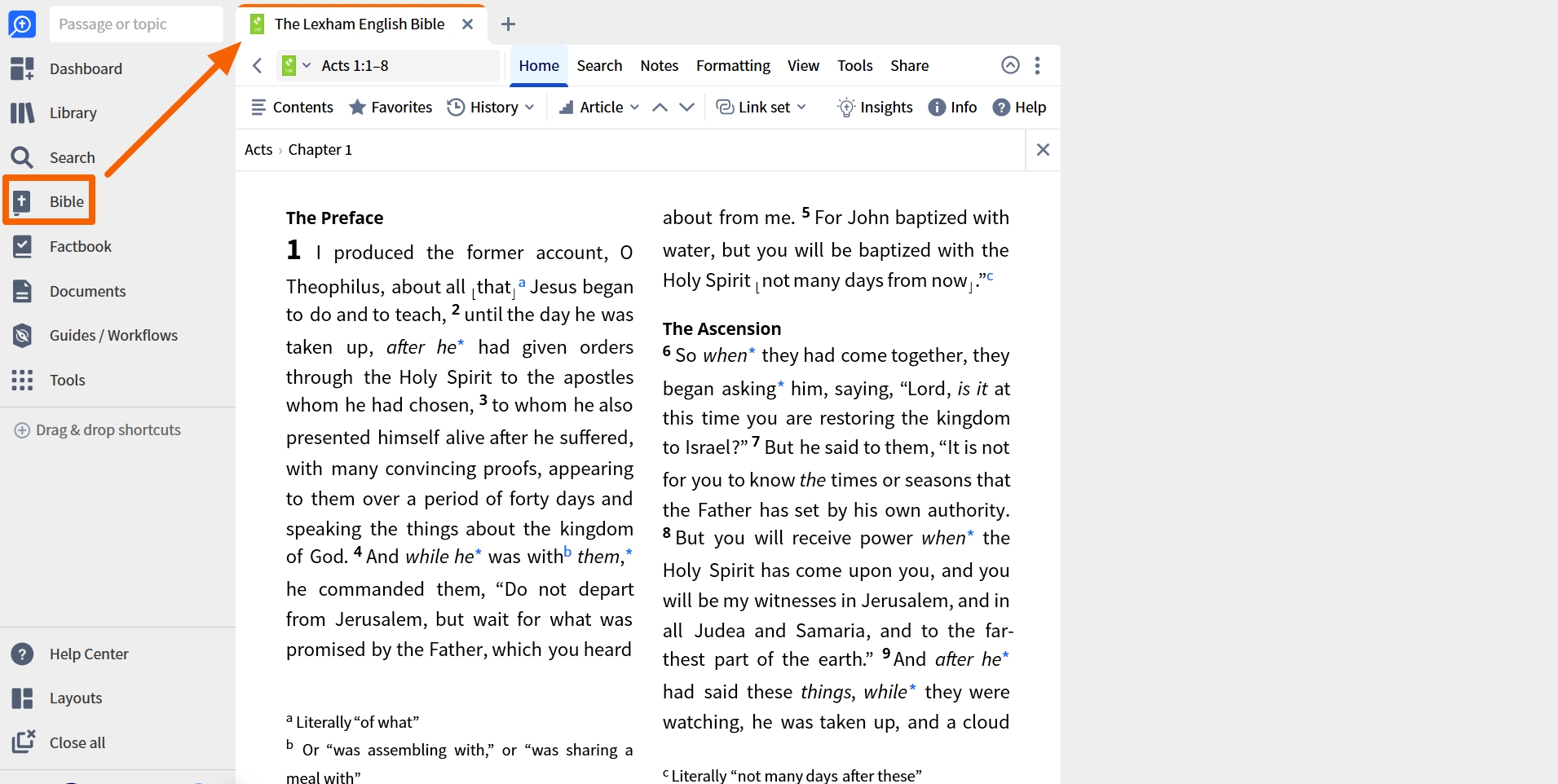Click the word 'Theophilus' in verse 1
1558x784 pixels.
tap(334, 287)
